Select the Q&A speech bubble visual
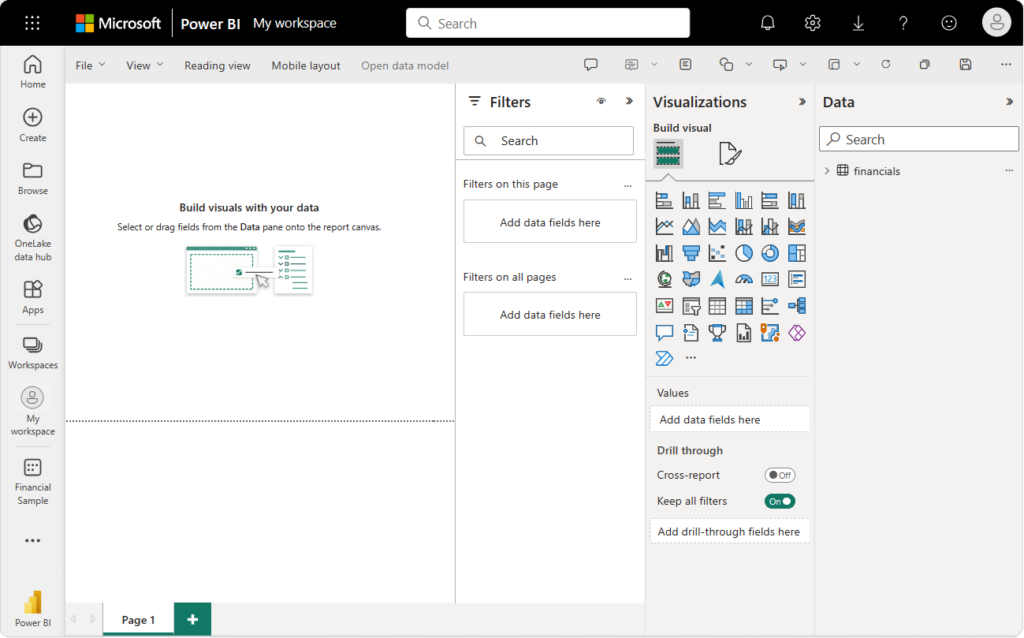Screen dimensions: 1024x638 point(664,333)
